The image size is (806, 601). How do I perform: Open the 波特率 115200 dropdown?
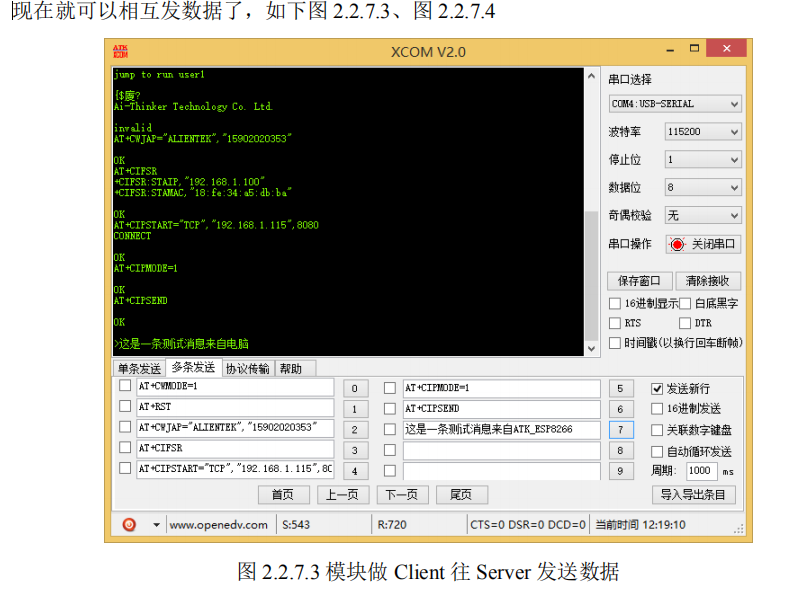(x=703, y=132)
